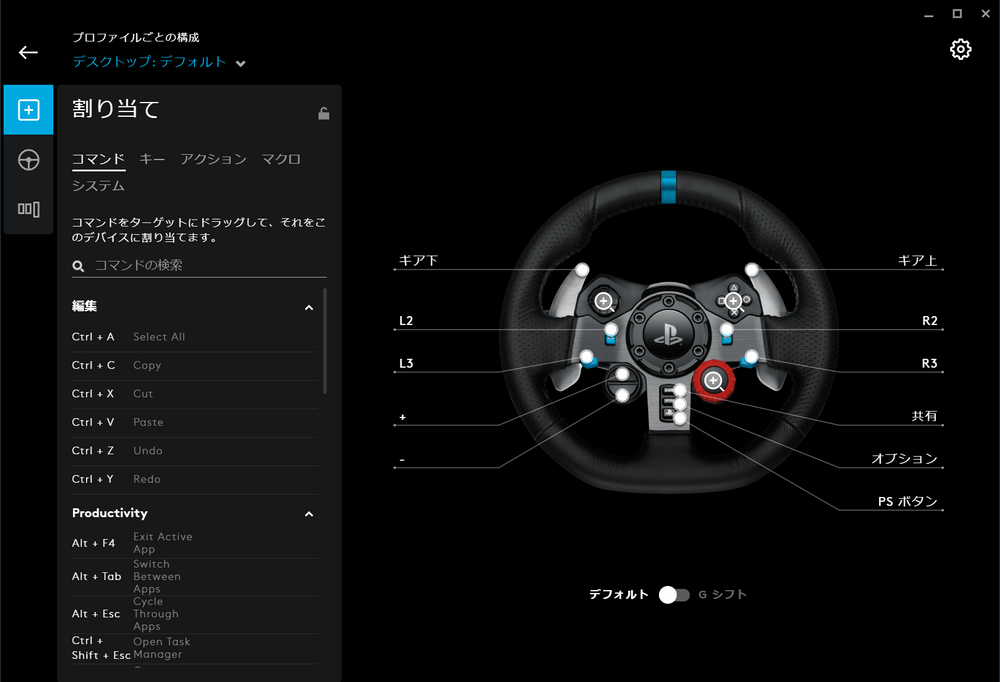Enable the G シフト toggle

[675, 594]
